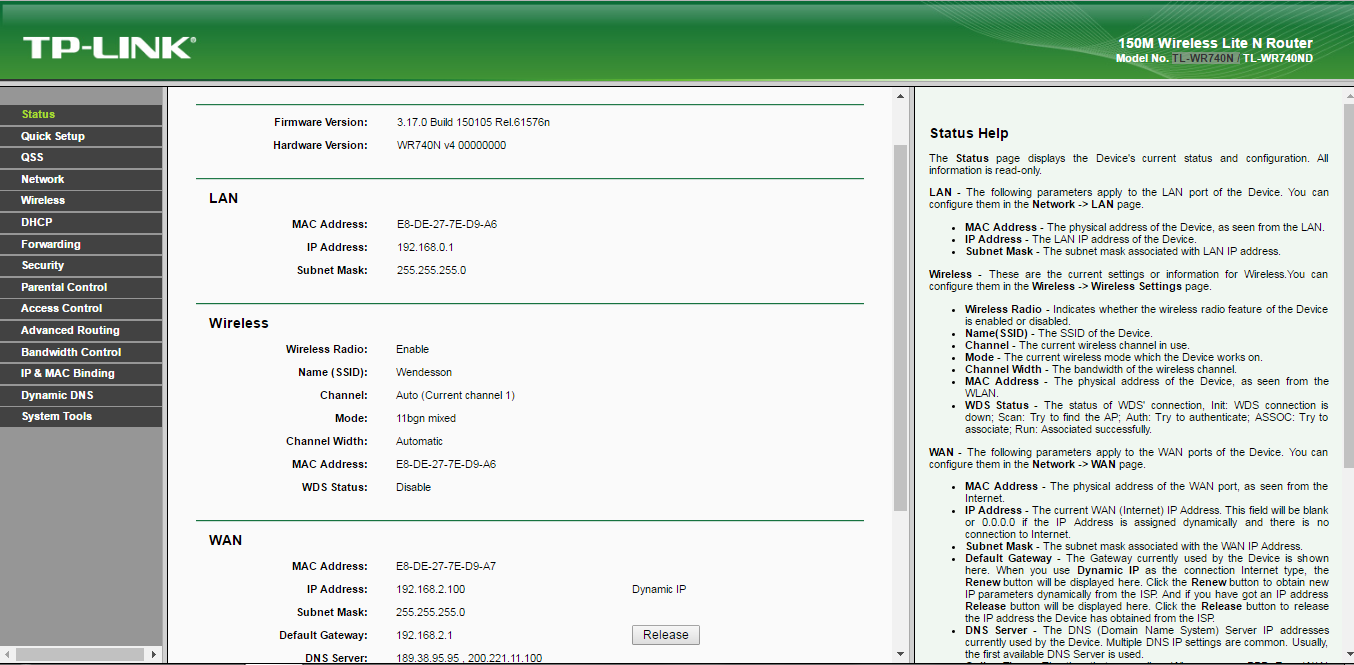Open the Forwarding menu
1354x665 pixels.
pos(80,244)
